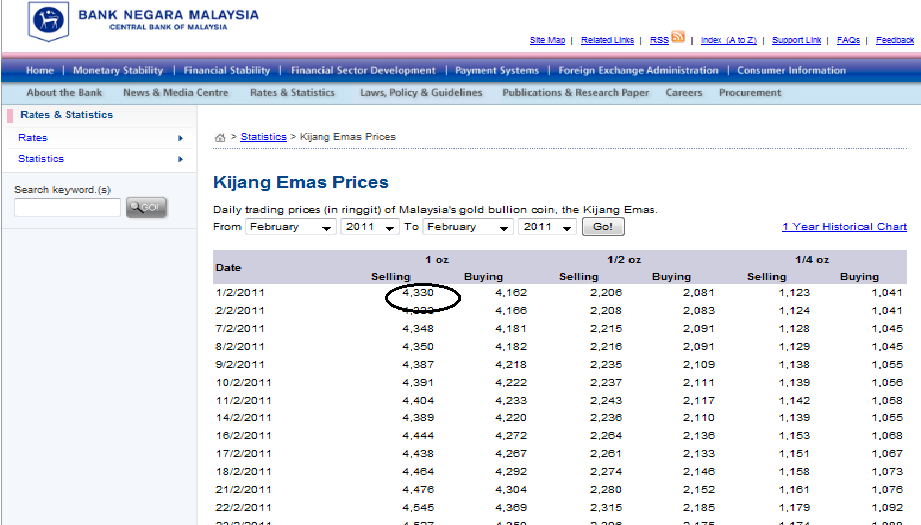Select date cell 7/2/2011
The width and height of the screenshot is (921, 525).
[240, 329]
